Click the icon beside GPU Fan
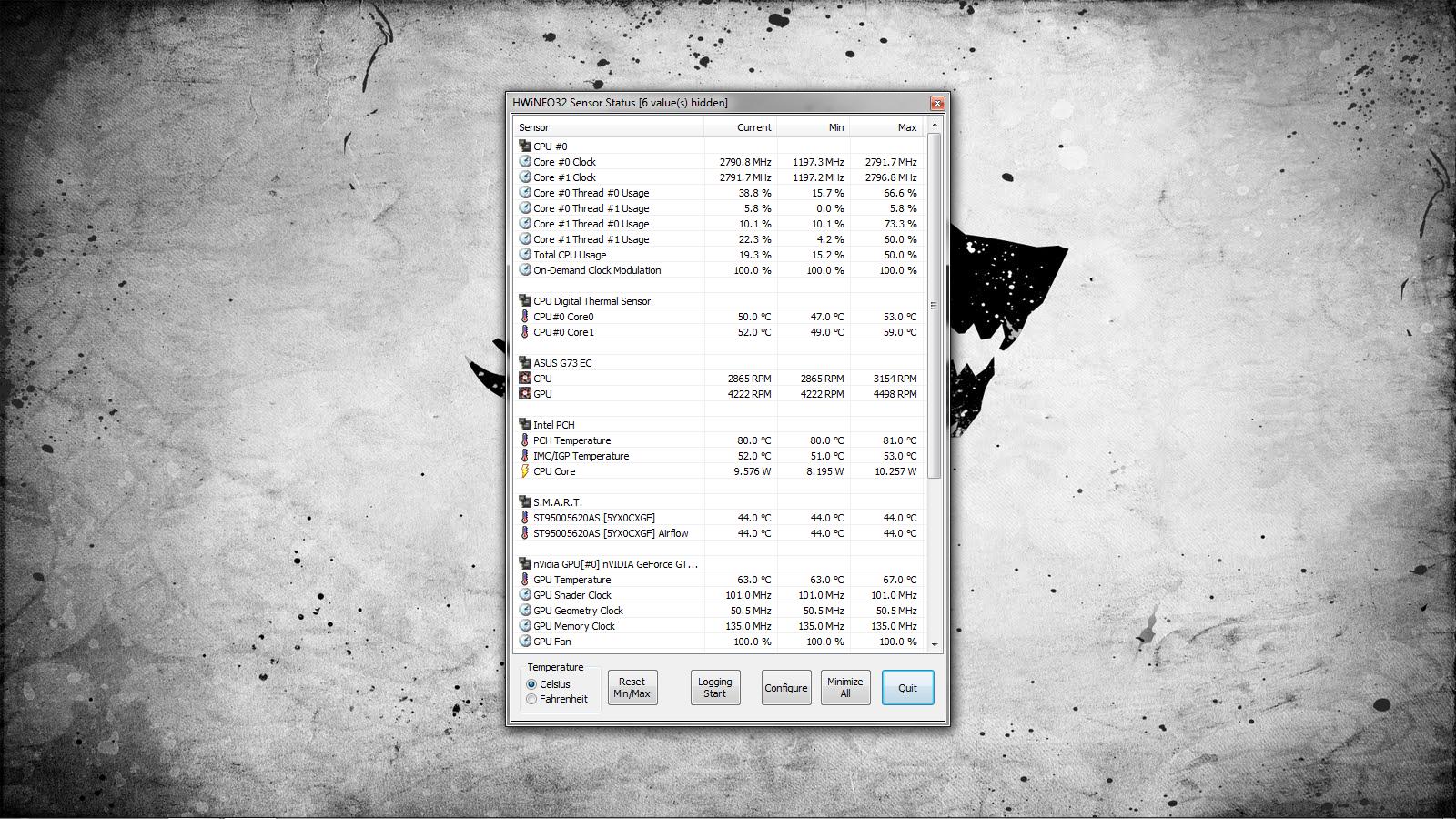This screenshot has width=1456, height=819. [x=525, y=642]
